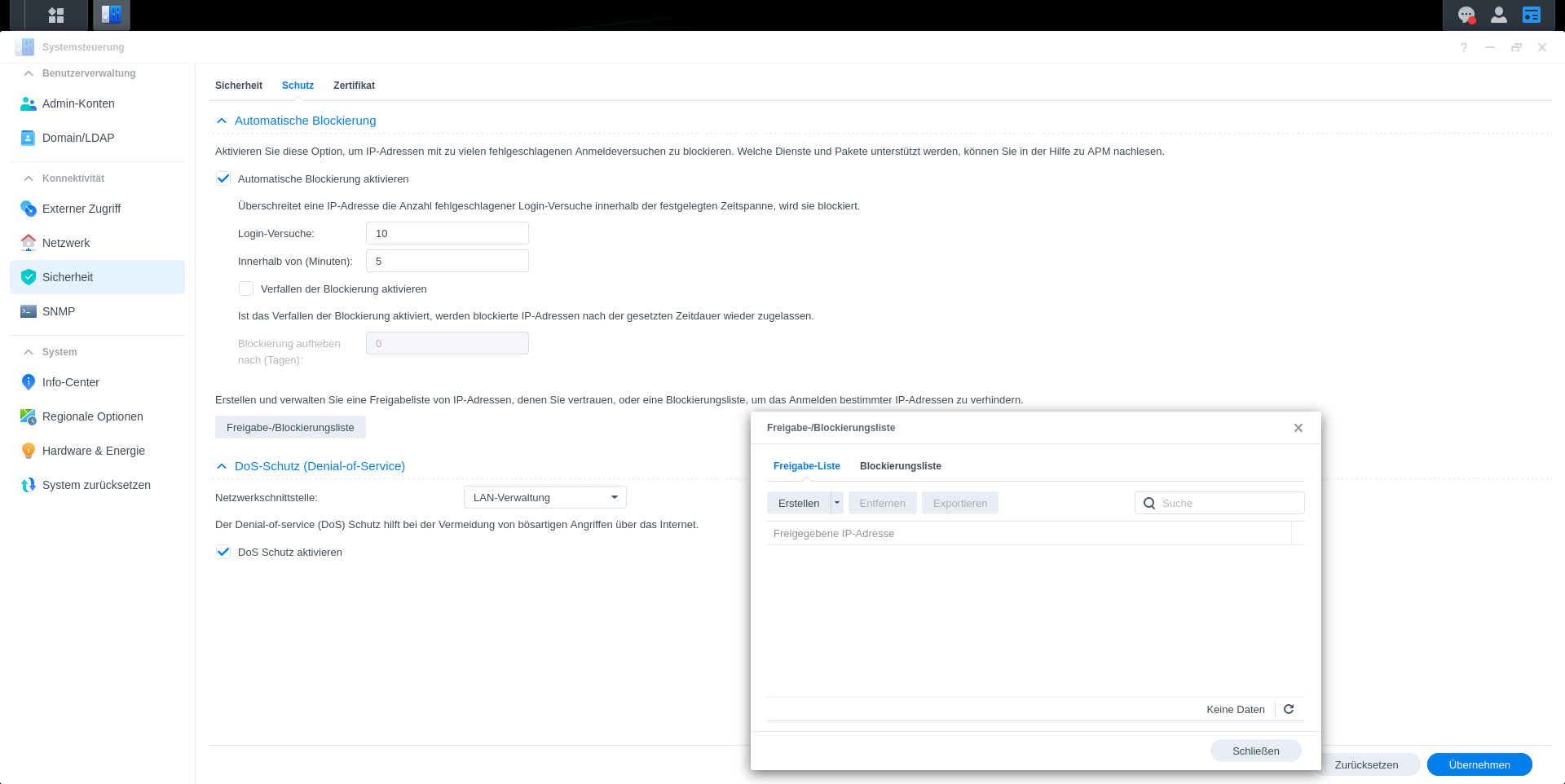The height and width of the screenshot is (784, 1565).
Task: Collapse the Automatische Blockierung section
Action: coord(222,121)
